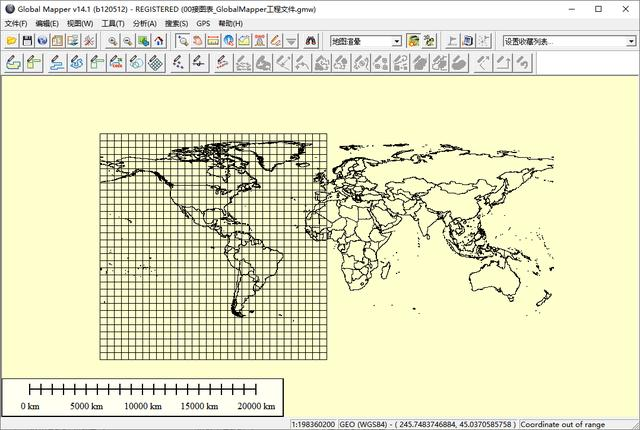Click the Home view house icon

tap(159, 41)
